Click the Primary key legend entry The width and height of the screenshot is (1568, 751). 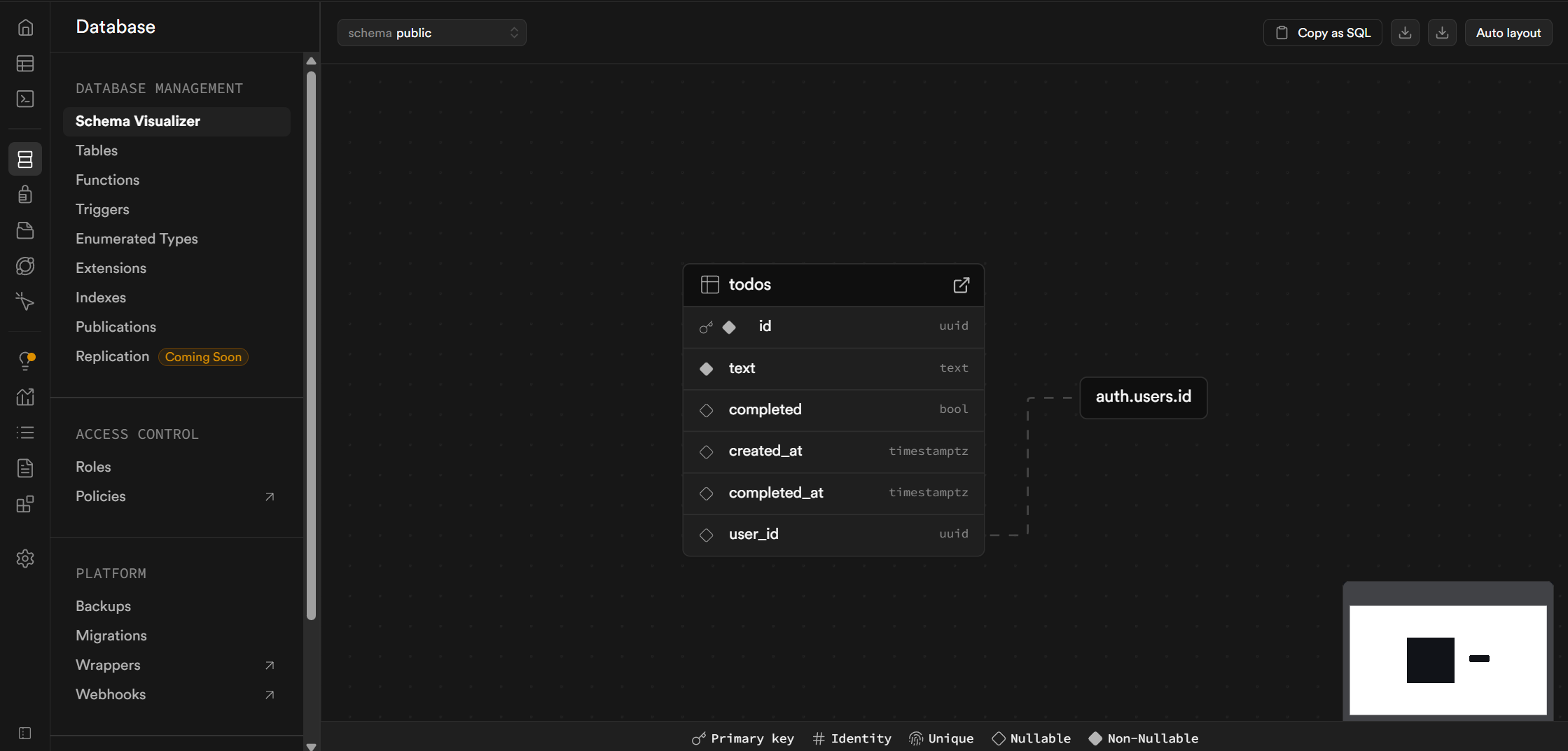click(x=743, y=738)
